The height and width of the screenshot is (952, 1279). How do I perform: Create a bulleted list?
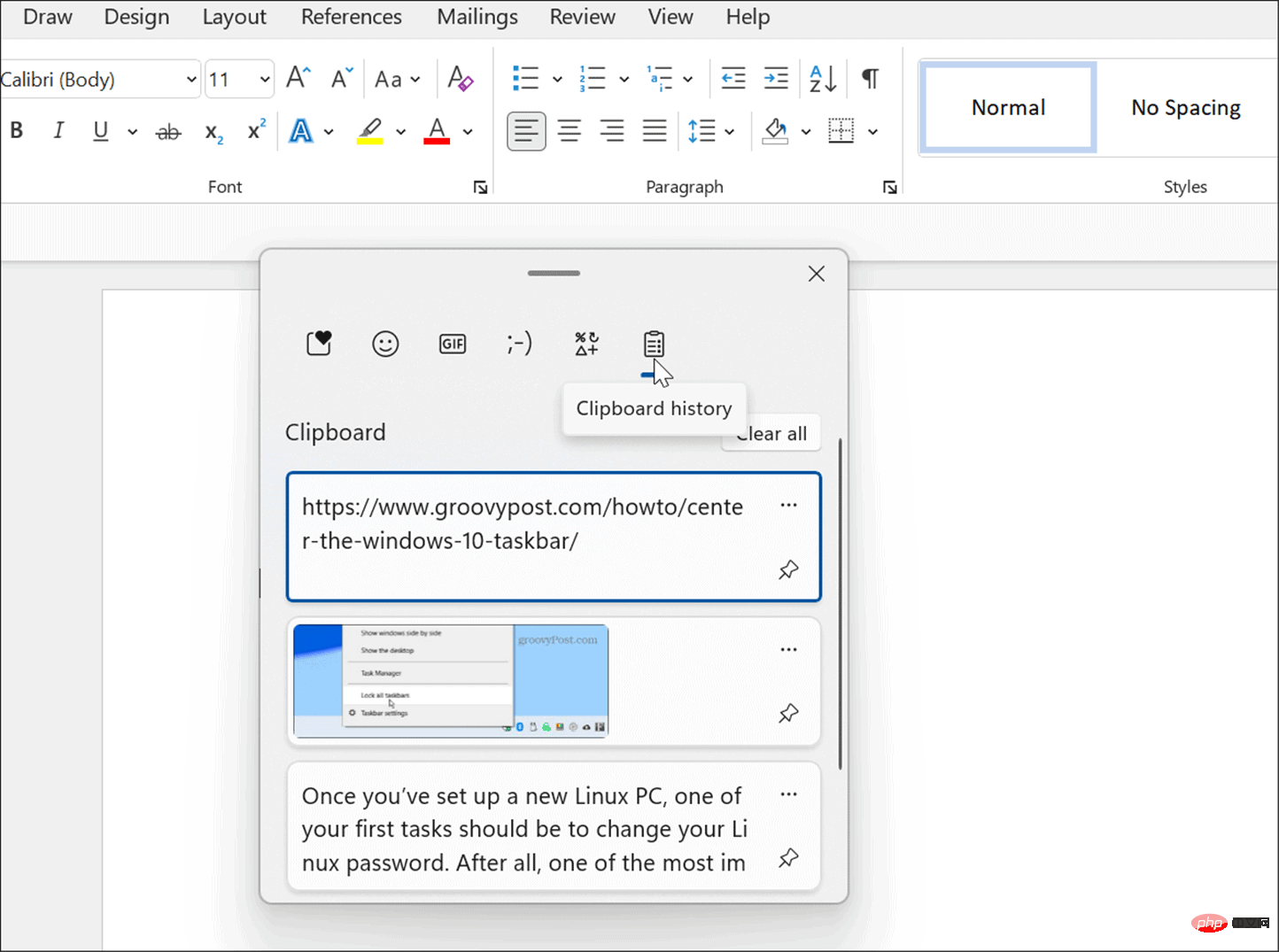coord(526,78)
